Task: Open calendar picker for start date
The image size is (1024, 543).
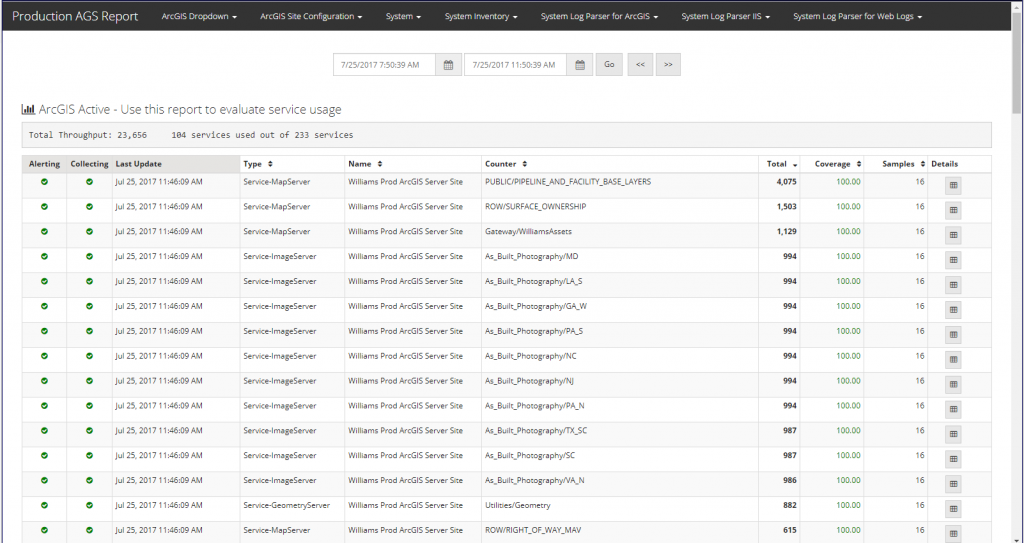Action: (449, 65)
